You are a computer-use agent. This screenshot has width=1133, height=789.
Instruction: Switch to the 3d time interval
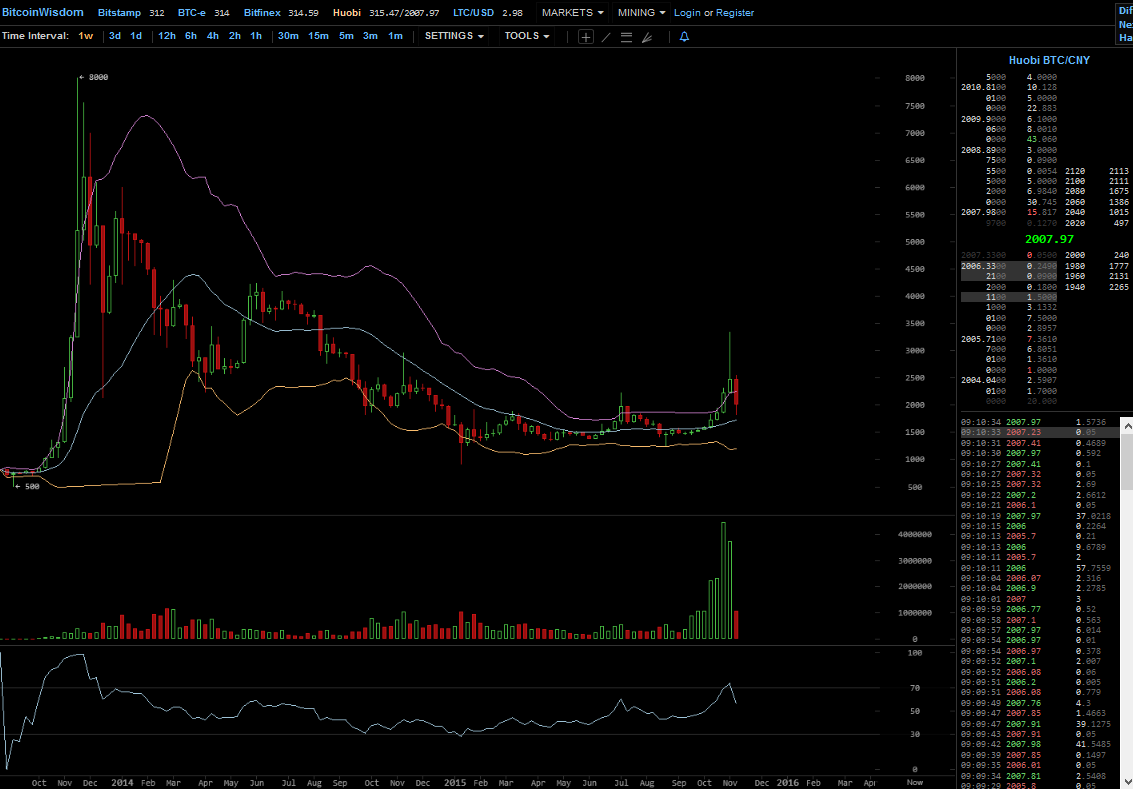[115, 35]
